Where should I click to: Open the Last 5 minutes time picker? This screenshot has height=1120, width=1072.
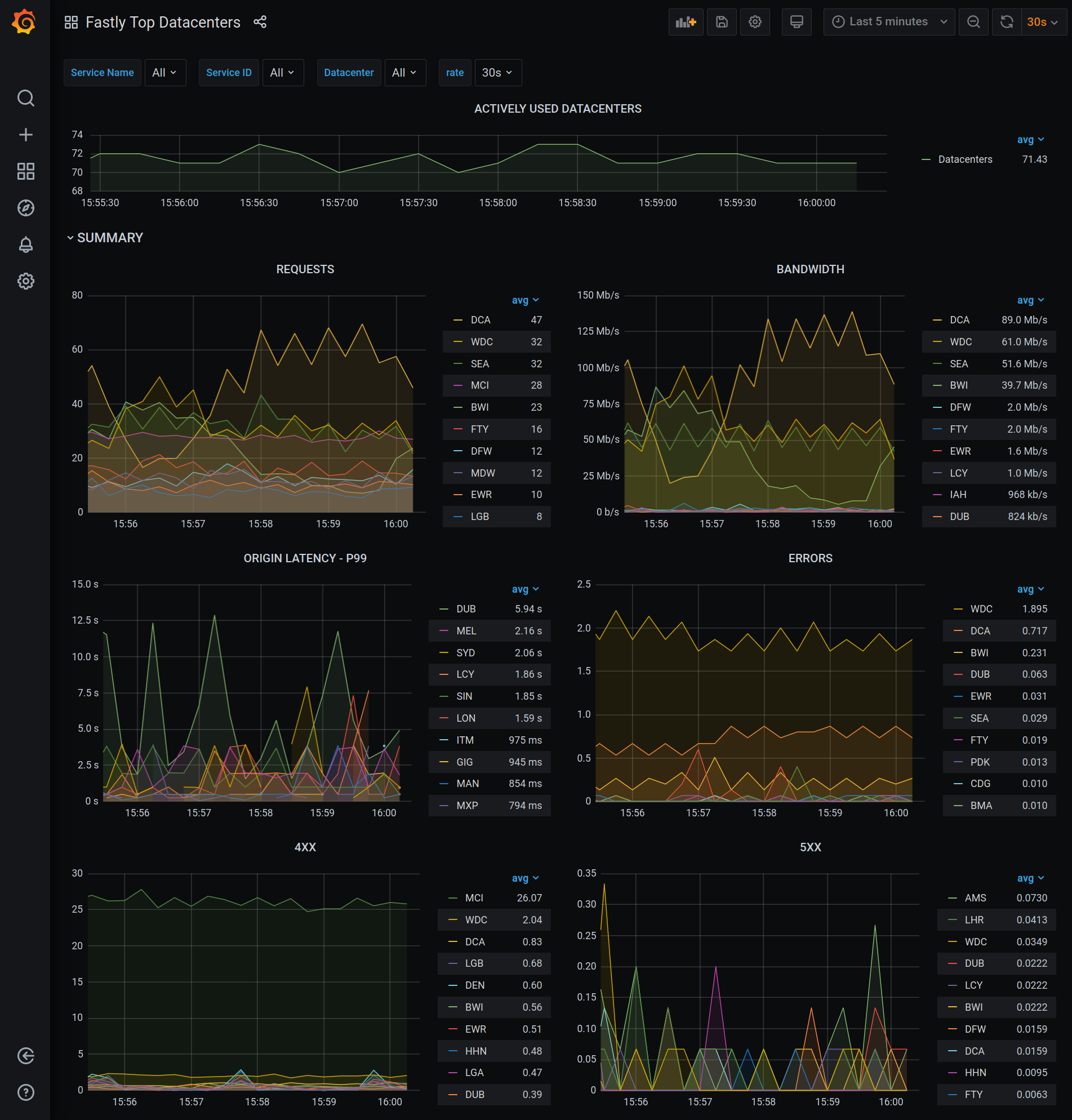[x=889, y=23]
